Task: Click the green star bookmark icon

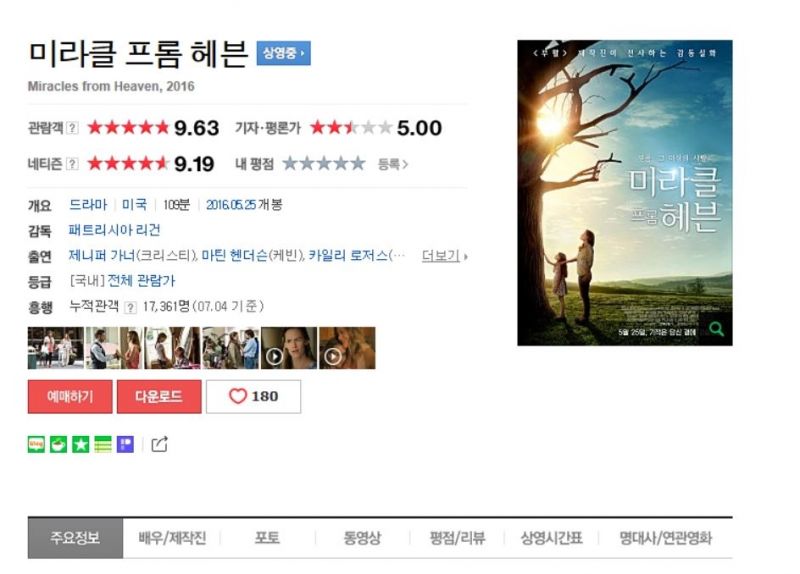Action: [81, 444]
